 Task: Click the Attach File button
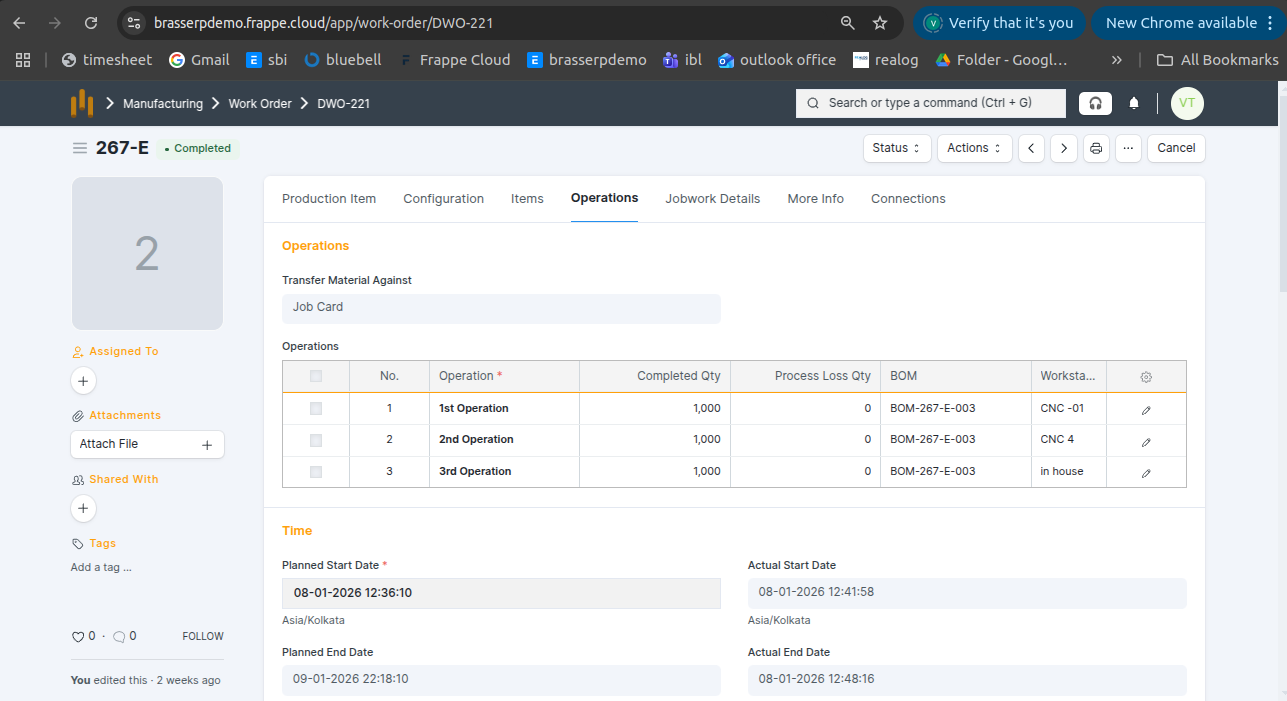point(147,444)
